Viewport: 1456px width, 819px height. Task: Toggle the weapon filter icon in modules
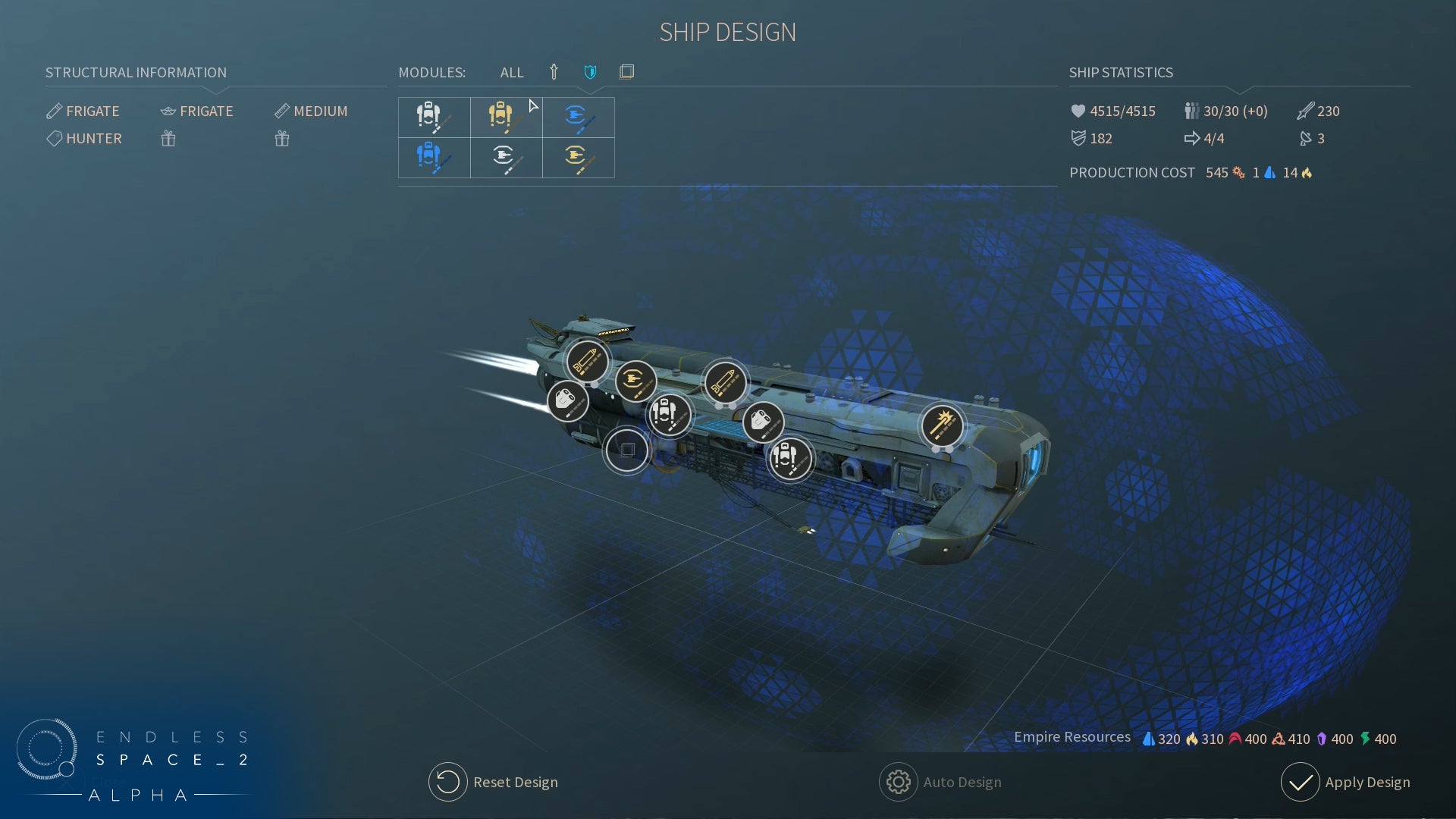pyautogui.click(x=554, y=71)
